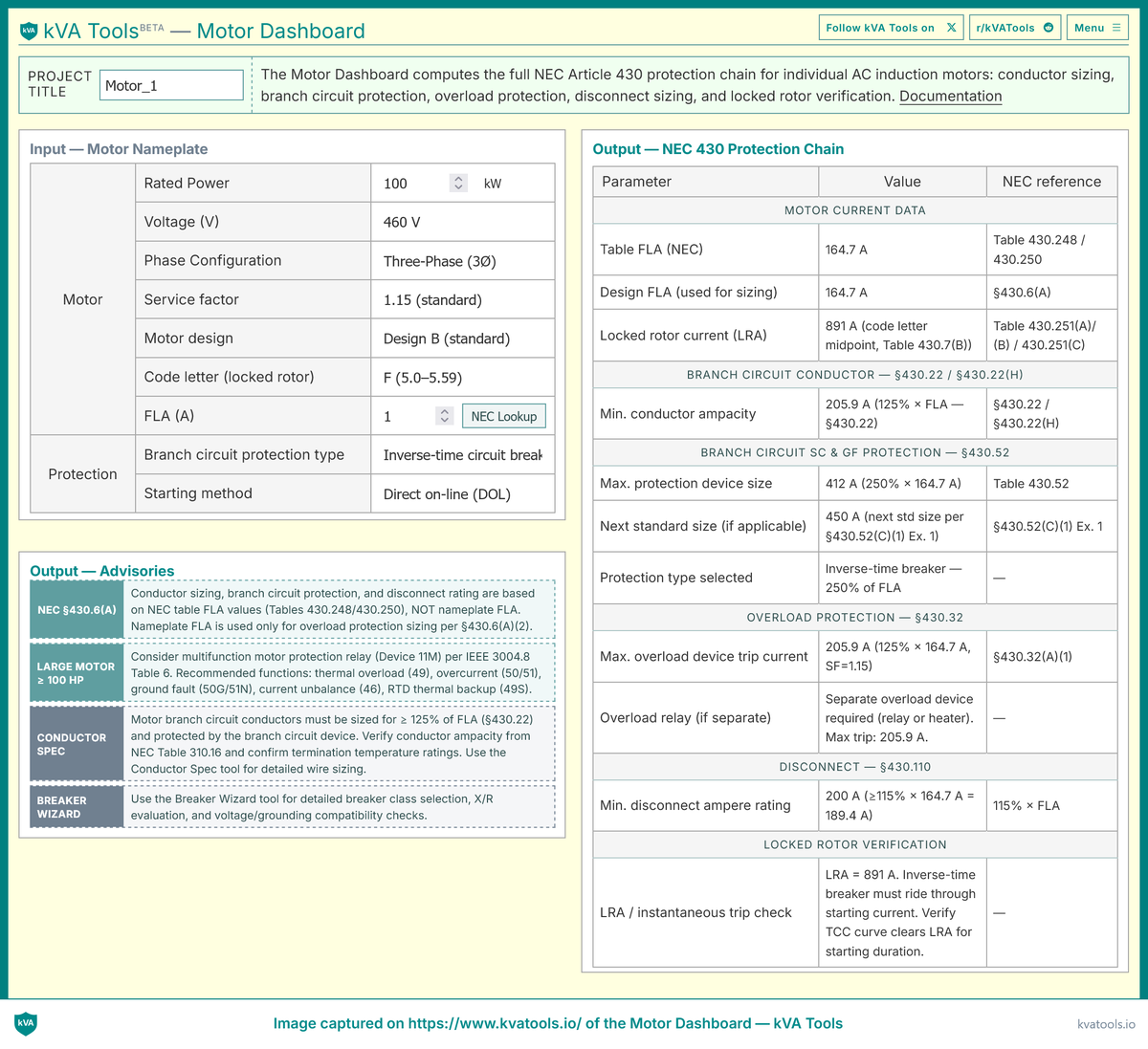
Task: Click the Next standard size (if applicable) cell
Action: 706,526
